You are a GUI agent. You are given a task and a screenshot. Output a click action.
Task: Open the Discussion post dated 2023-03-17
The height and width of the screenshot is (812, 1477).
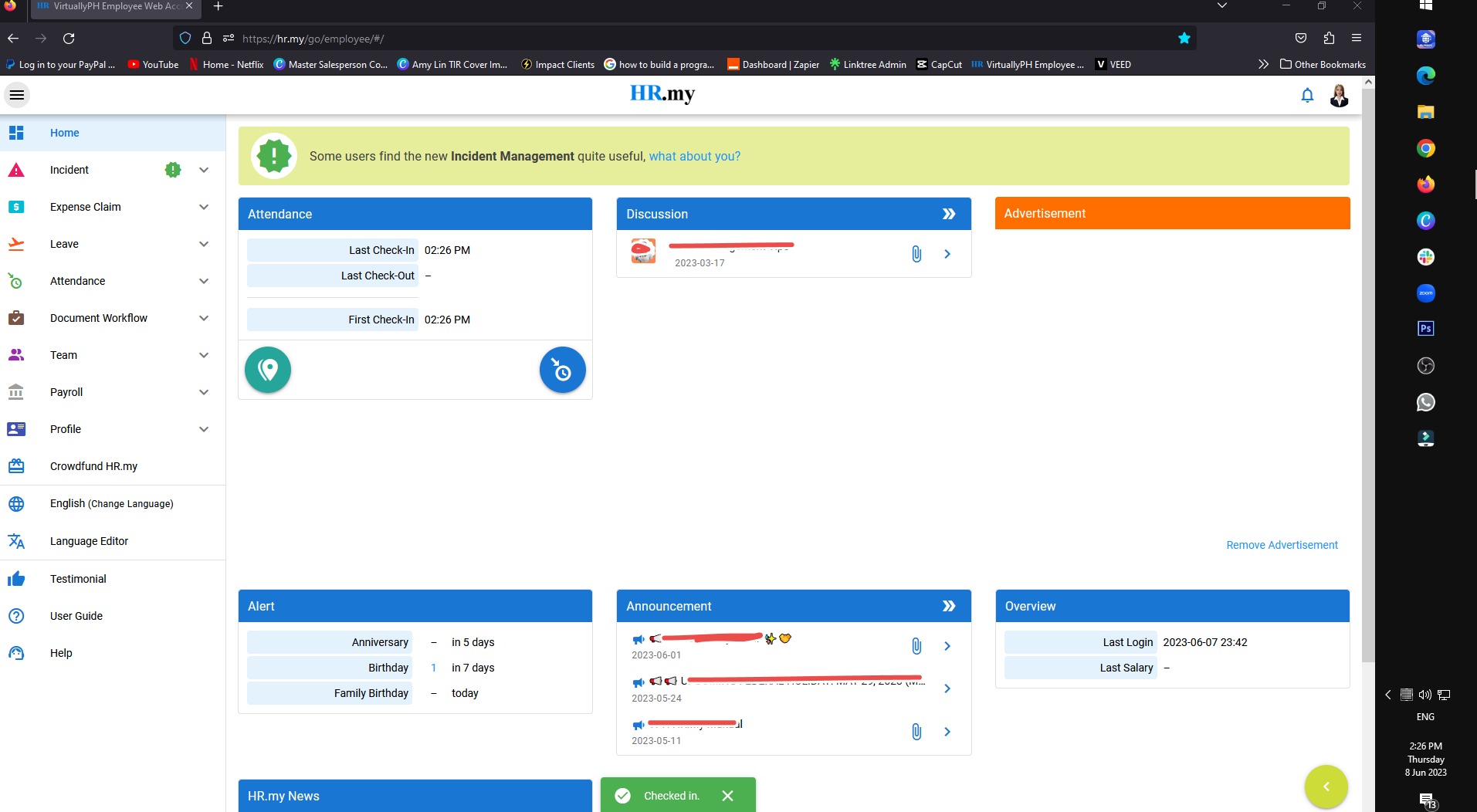pyautogui.click(x=947, y=254)
